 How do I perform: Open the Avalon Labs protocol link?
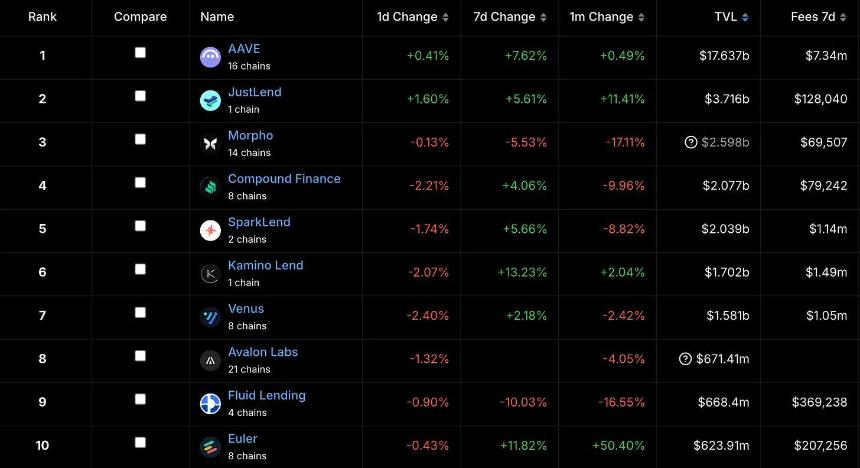point(262,352)
